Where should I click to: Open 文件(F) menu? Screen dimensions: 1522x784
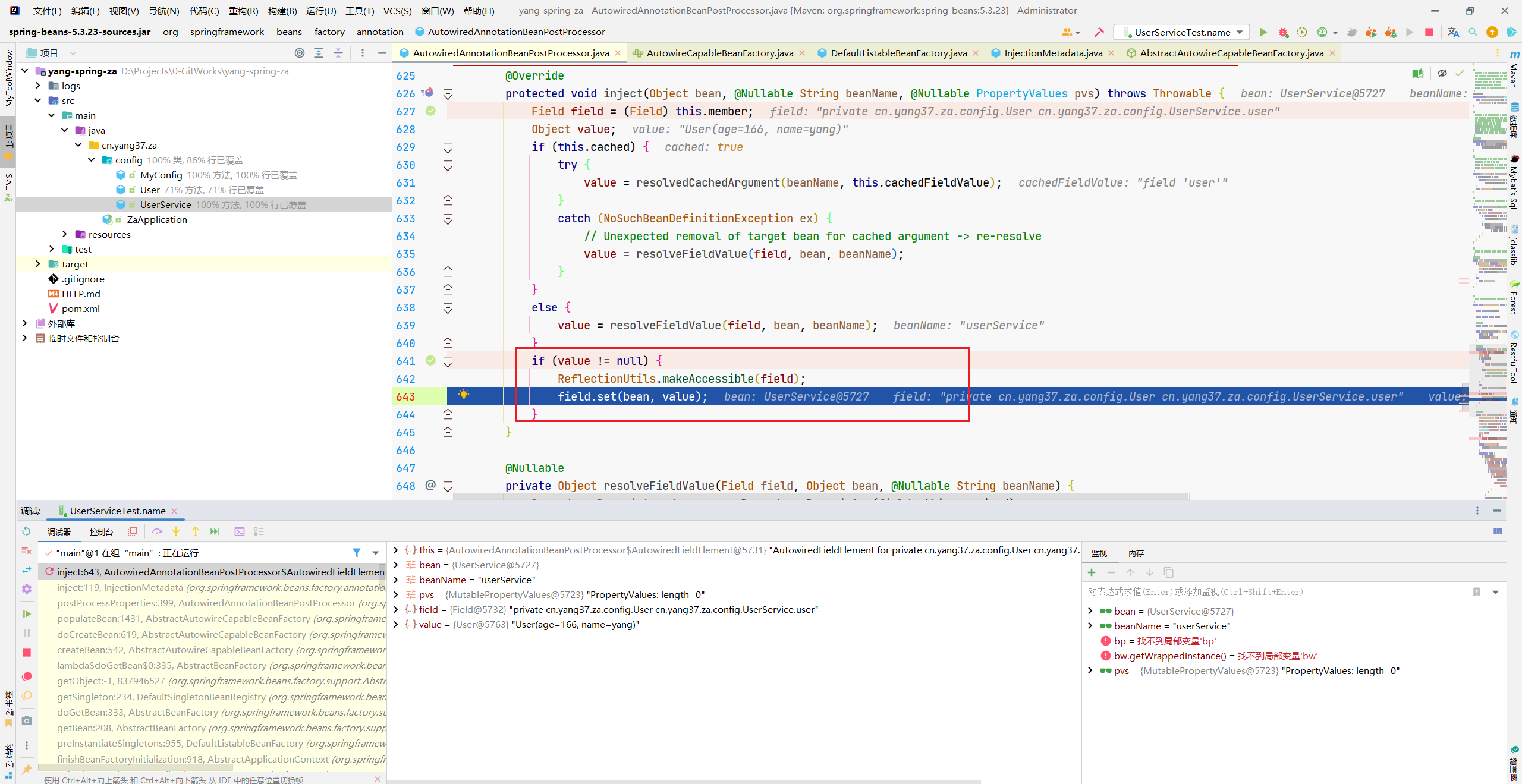pos(47,11)
